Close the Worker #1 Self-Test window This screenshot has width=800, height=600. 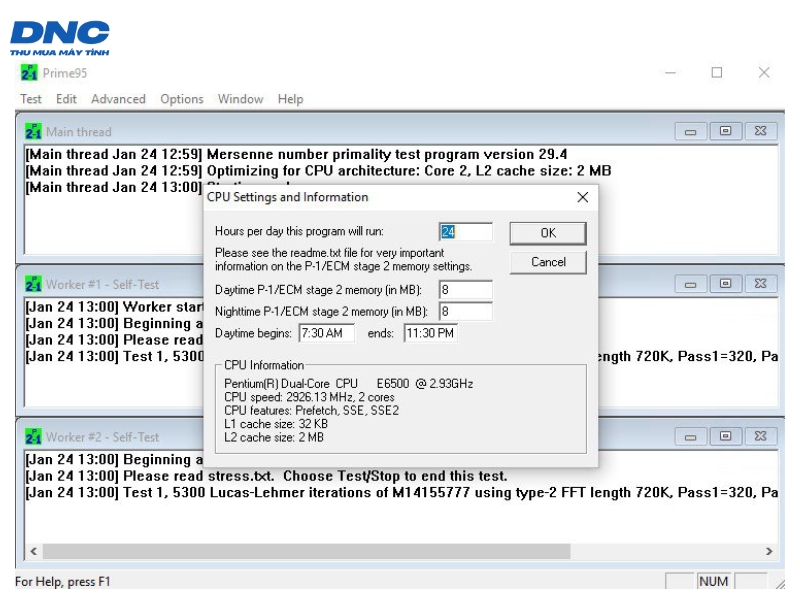click(x=760, y=284)
